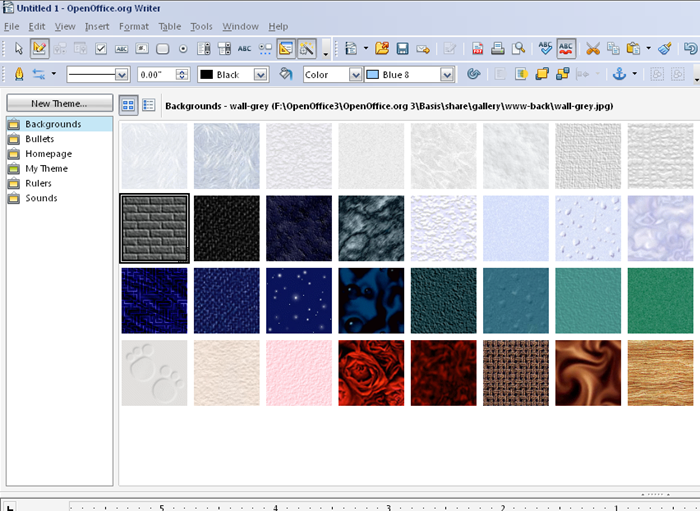Export directly as PDF icon

[477, 48]
